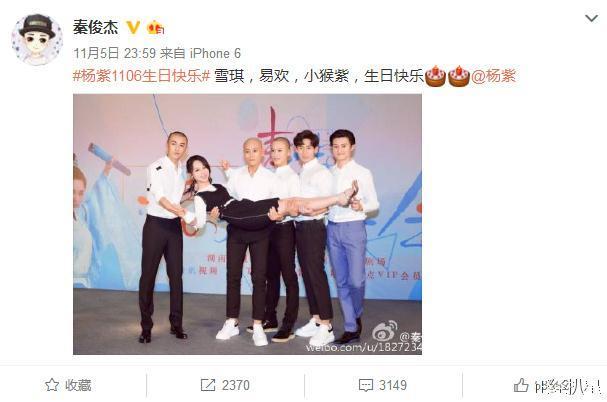Click the second birthday cake emoji

pyautogui.click(x=459, y=76)
